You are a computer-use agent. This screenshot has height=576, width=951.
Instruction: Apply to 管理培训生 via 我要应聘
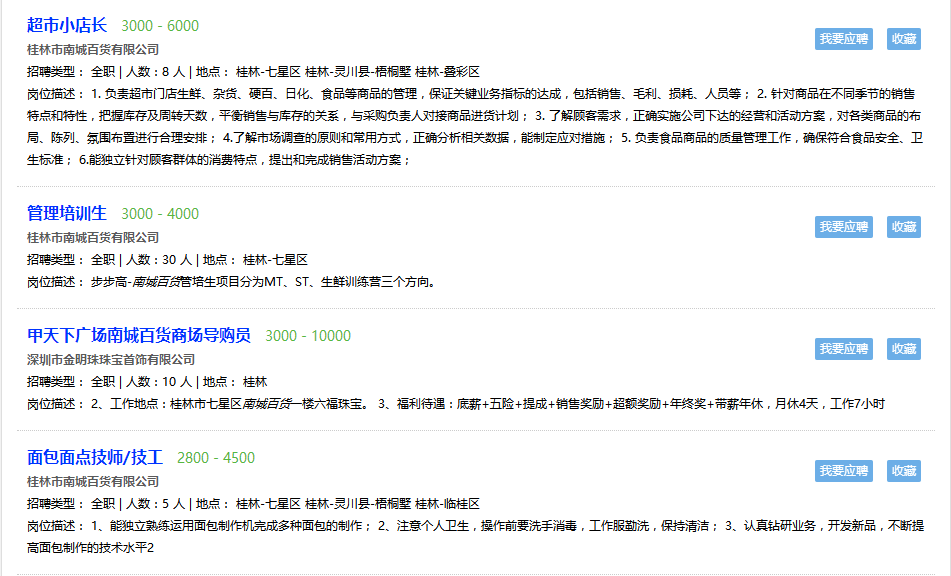click(x=844, y=227)
